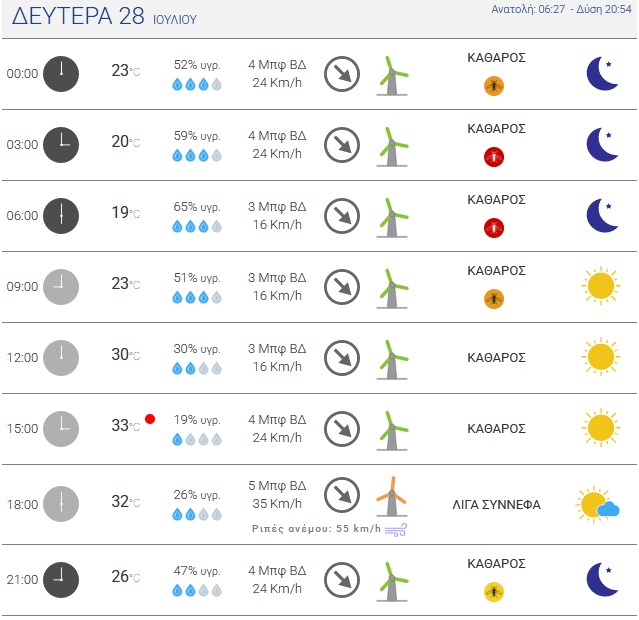Click the green wind turbine at 21:00
The width and height of the screenshot is (639, 620).
pyautogui.click(x=392, y=581)
